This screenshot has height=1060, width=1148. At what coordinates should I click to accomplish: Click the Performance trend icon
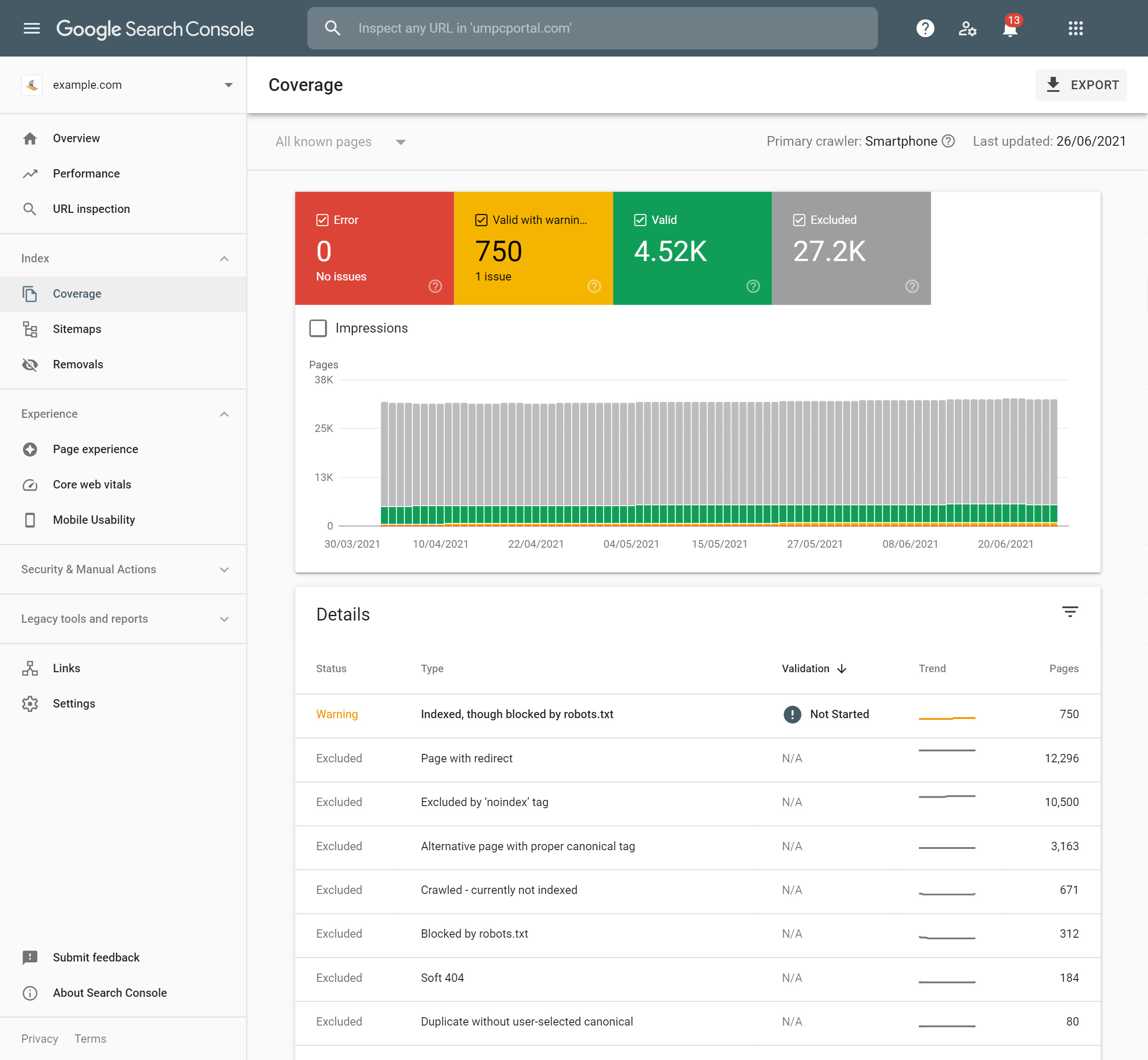coord(30,174)
